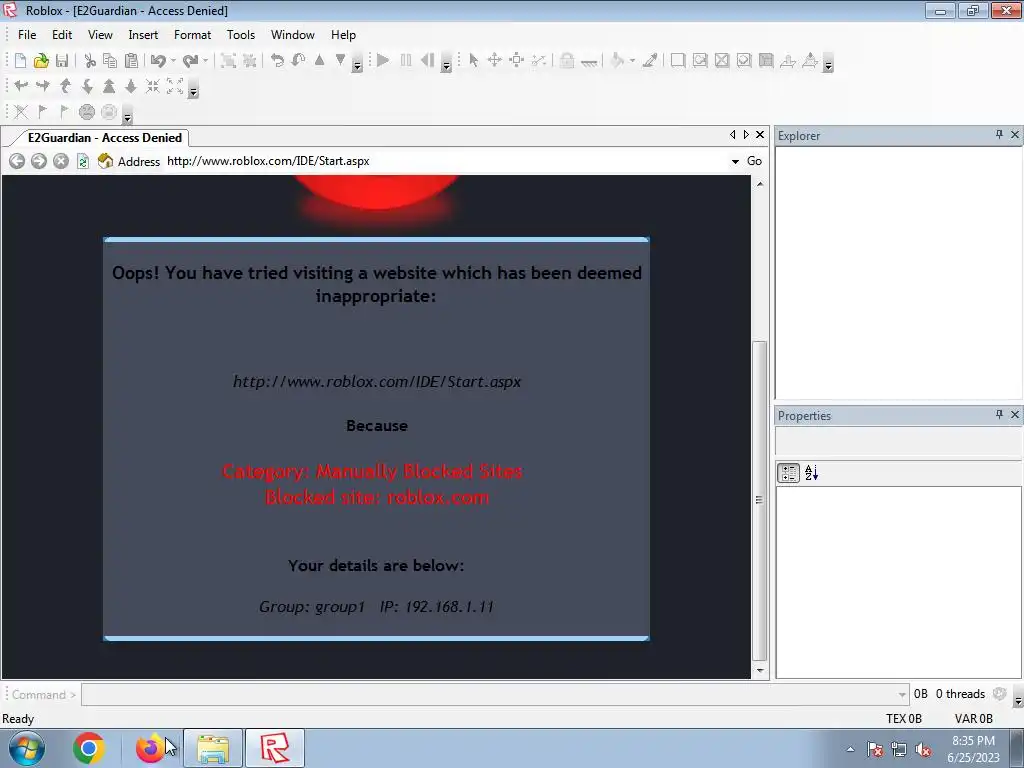Select the arrow pointer tool
Screen dimensions: 1024x768
click(x=473, y=61)
